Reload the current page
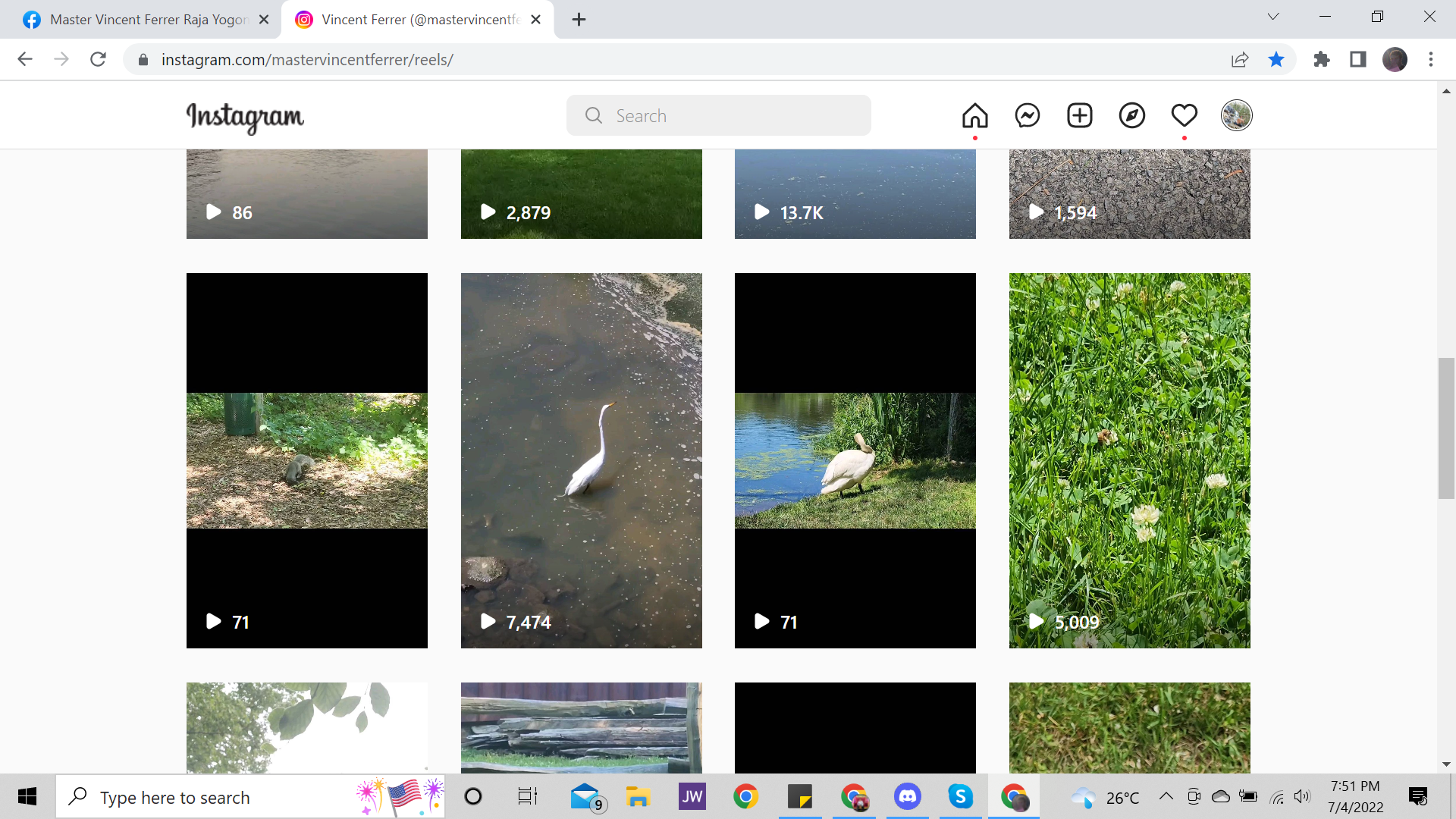1456x819 pixels. [98, 59]
